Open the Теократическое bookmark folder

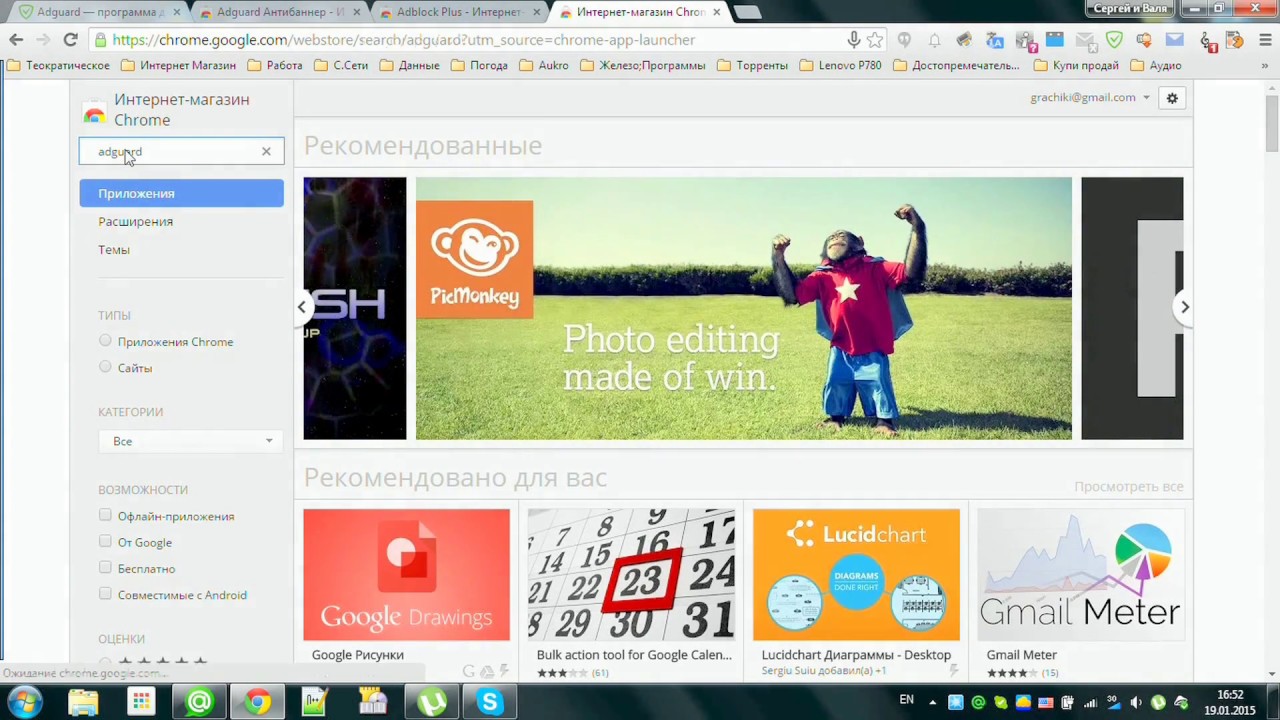click(58, 65)
